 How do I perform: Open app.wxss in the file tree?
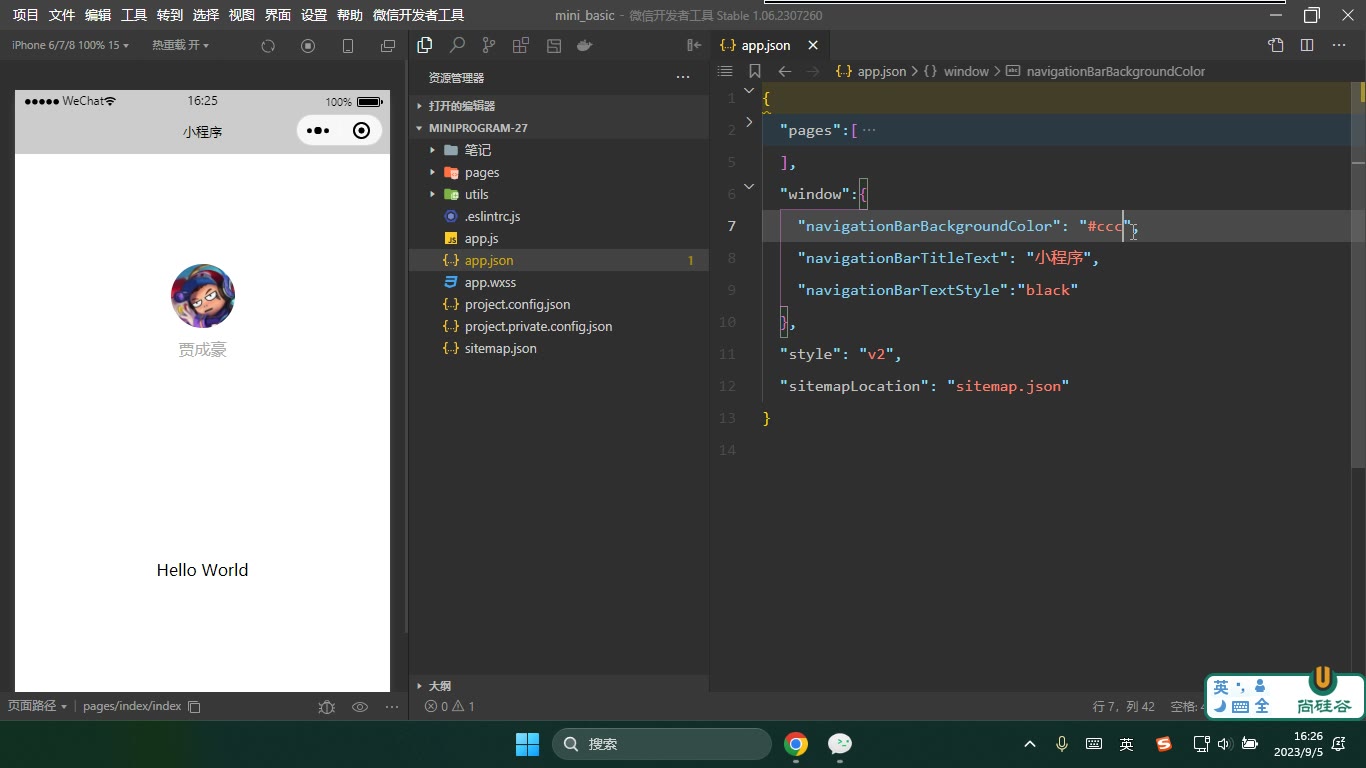[490, 282]
